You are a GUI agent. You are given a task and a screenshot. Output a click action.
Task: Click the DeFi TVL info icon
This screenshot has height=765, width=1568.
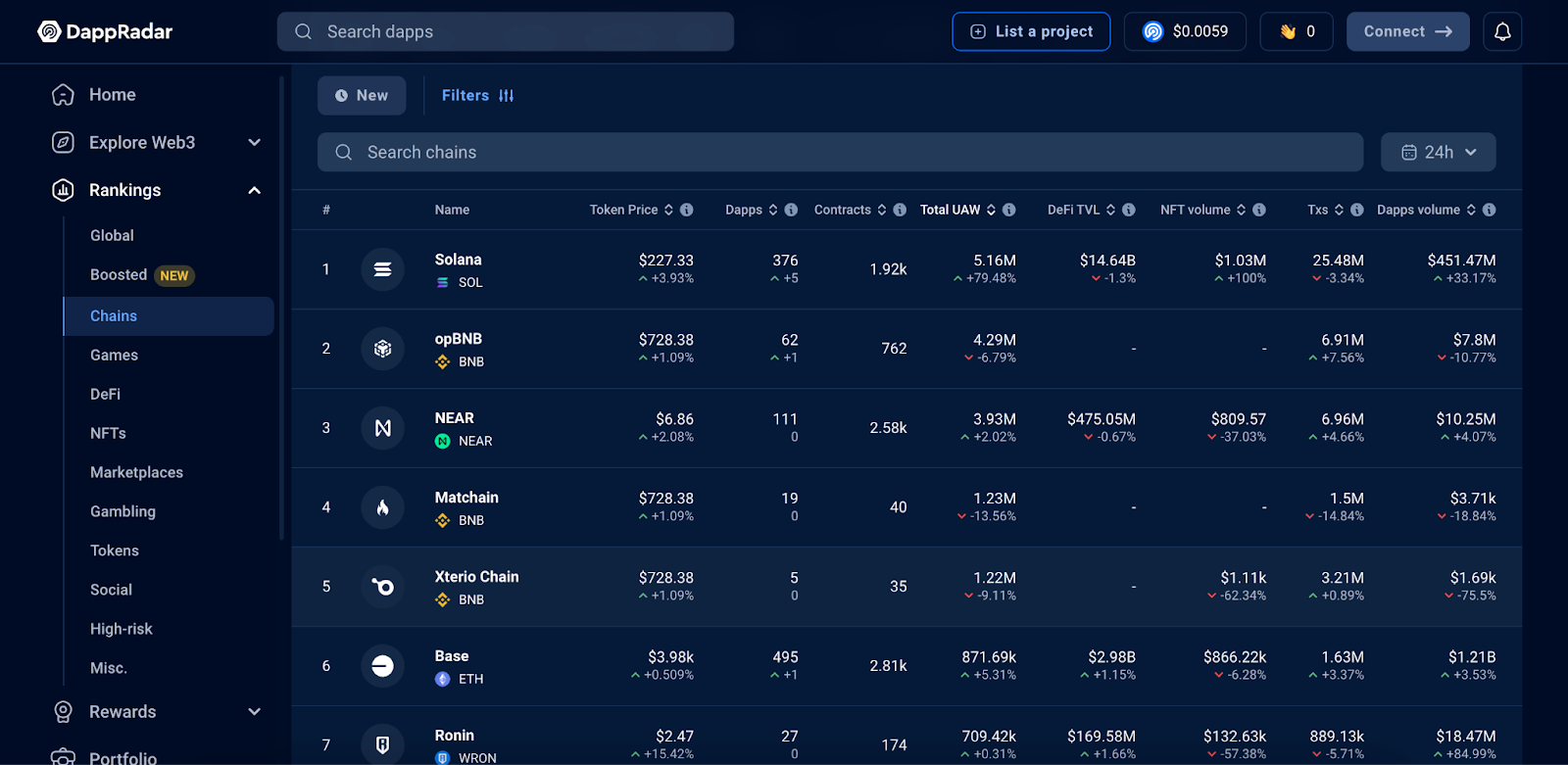(1129, 210)
